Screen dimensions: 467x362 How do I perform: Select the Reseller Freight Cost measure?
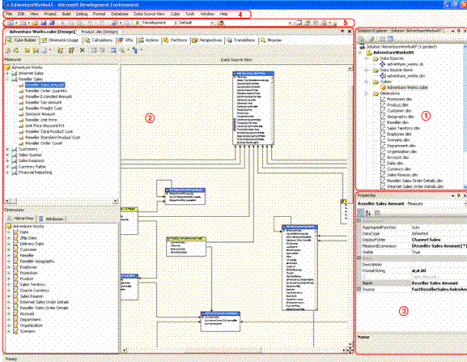44,108
